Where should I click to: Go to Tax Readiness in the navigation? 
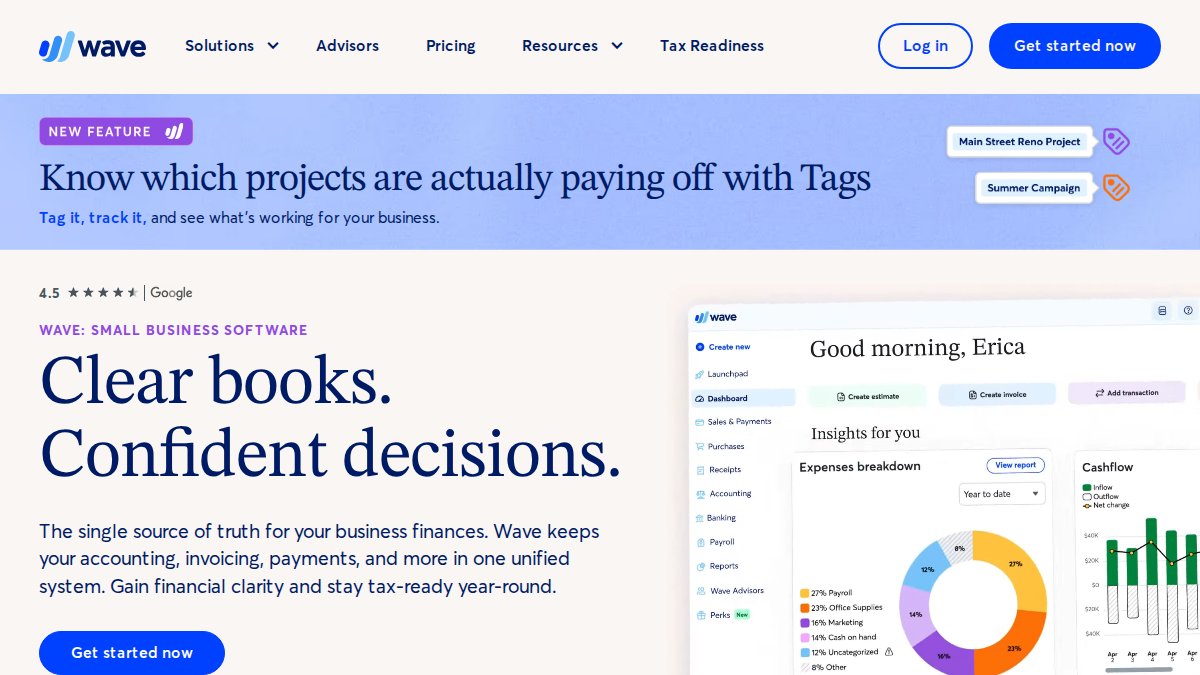coord(712,46)
